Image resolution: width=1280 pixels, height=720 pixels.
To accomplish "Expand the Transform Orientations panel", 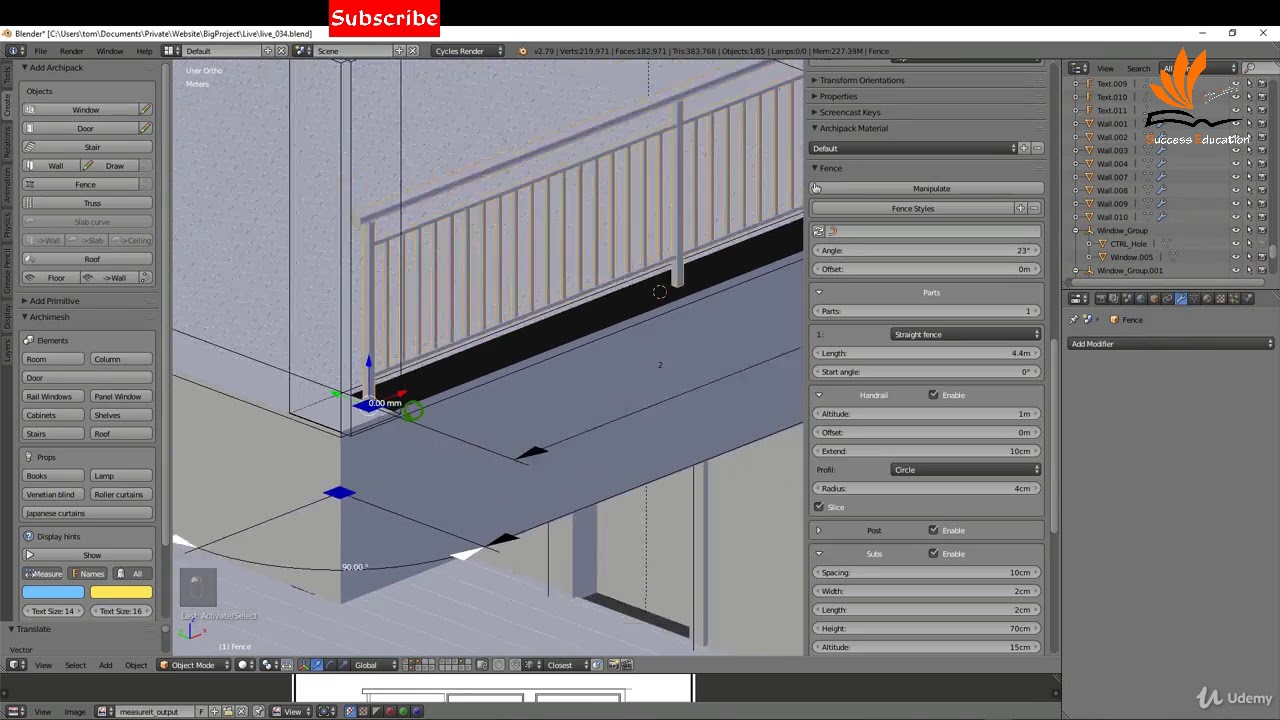I will coord(861,80).
